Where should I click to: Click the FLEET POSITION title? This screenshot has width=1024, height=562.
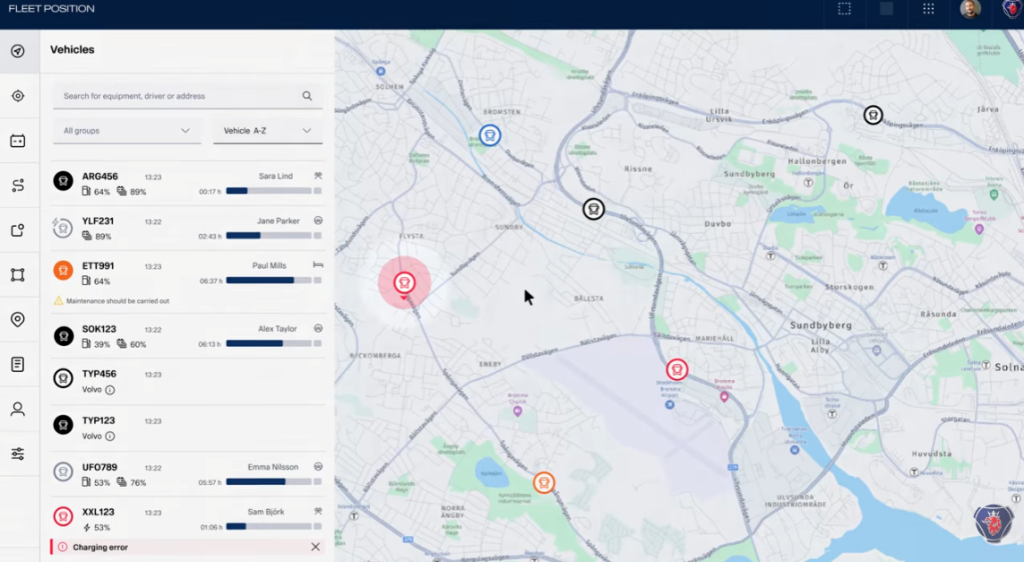51,8
